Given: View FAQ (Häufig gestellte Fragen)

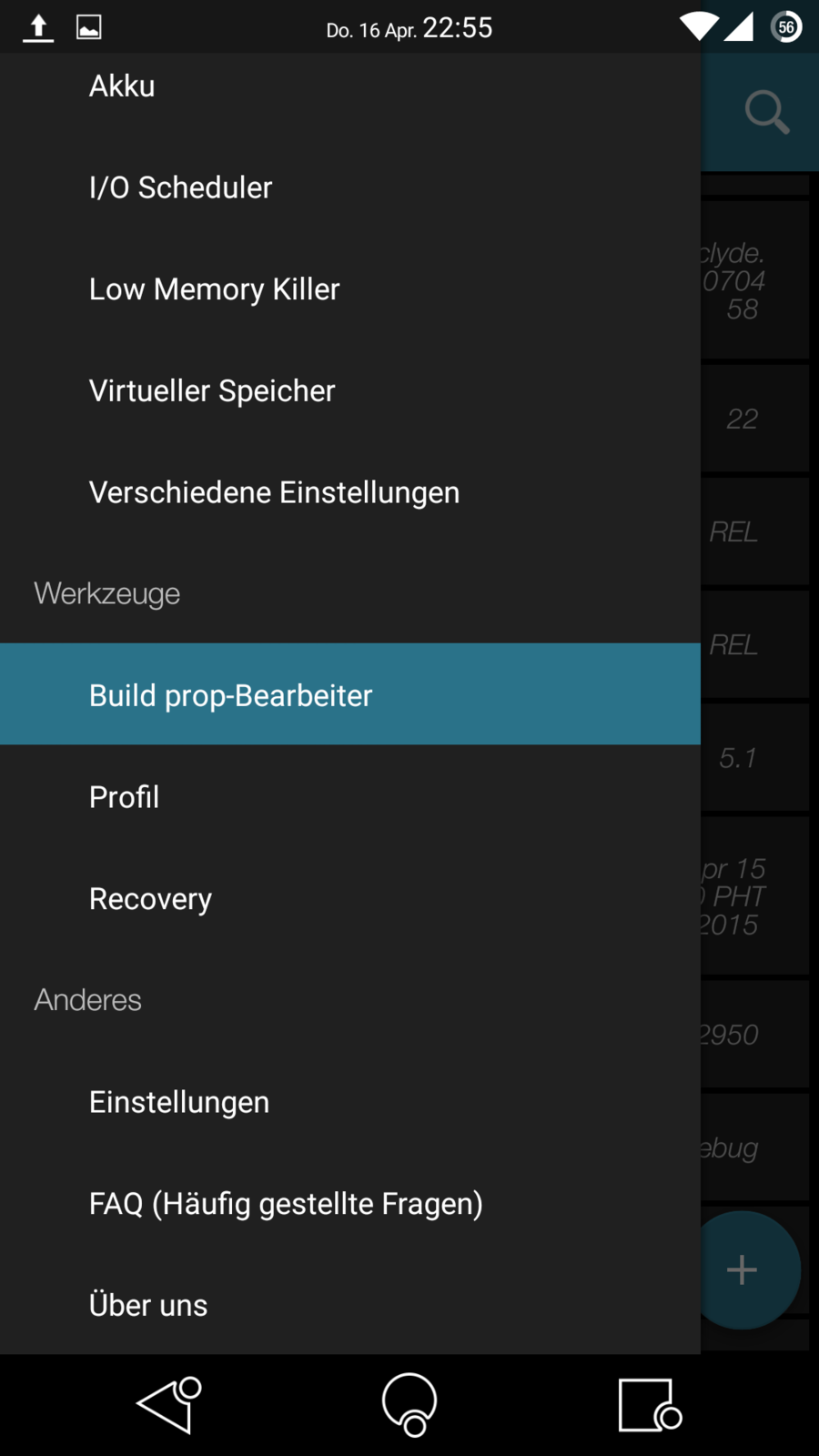Looking at the screenshot, I should (286, 1204).
